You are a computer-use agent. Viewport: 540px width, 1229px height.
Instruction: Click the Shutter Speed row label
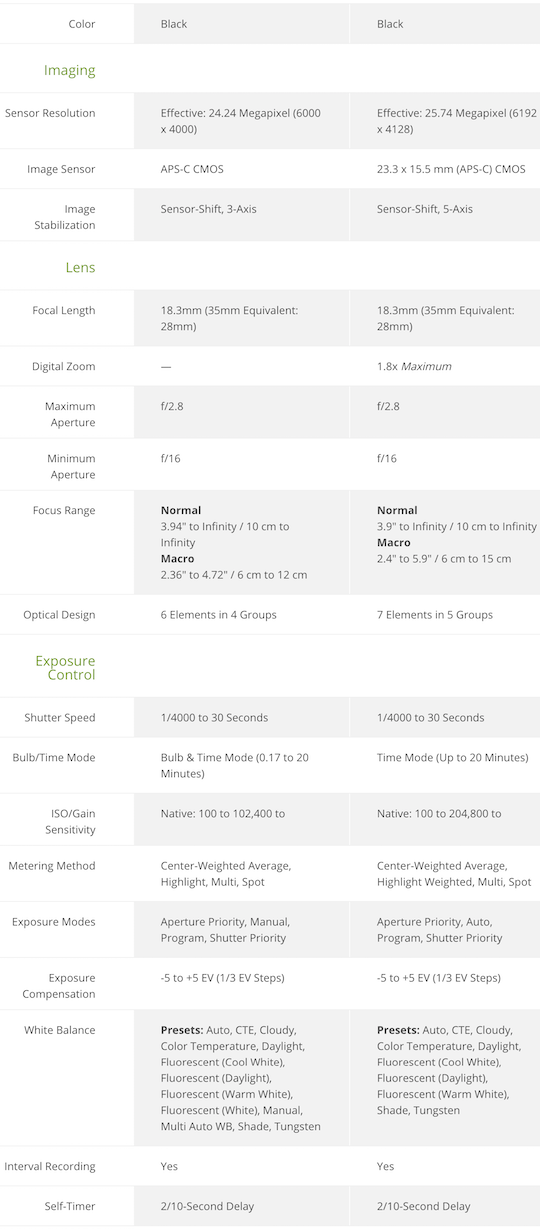tap(60, 717)
